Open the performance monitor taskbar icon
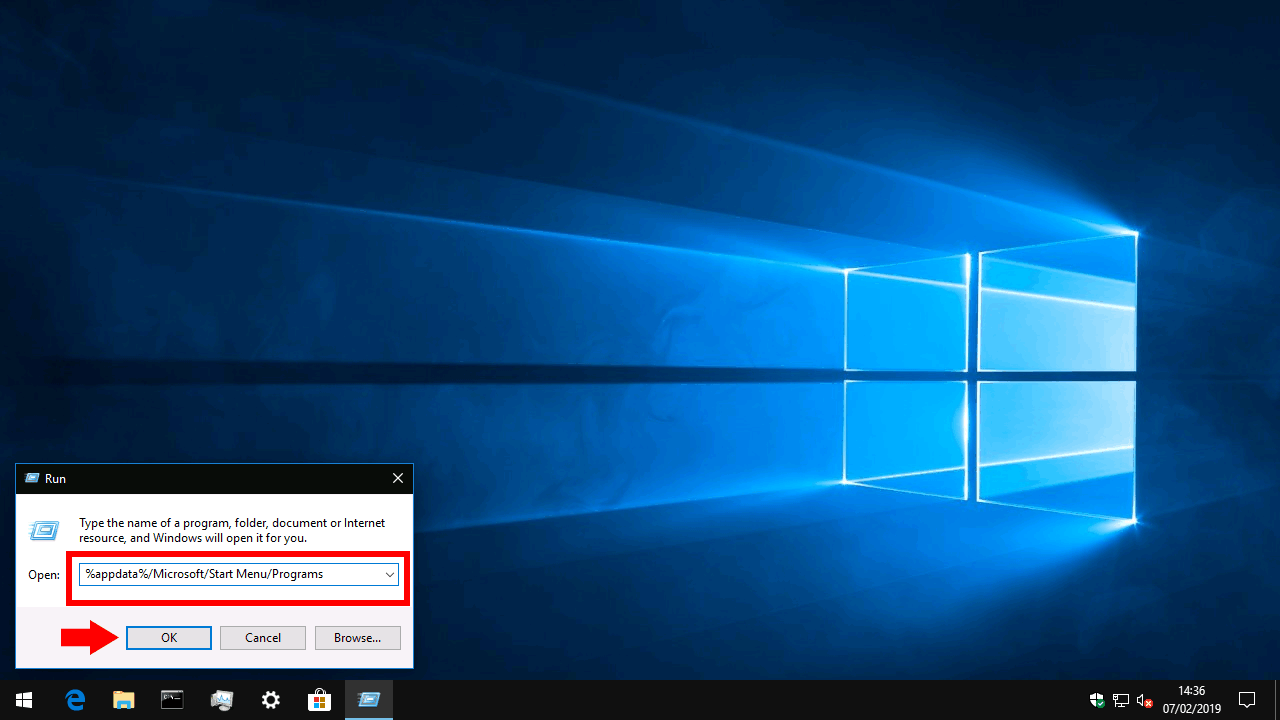This screenshot has width=1280, height=720. tap(221, 699)
